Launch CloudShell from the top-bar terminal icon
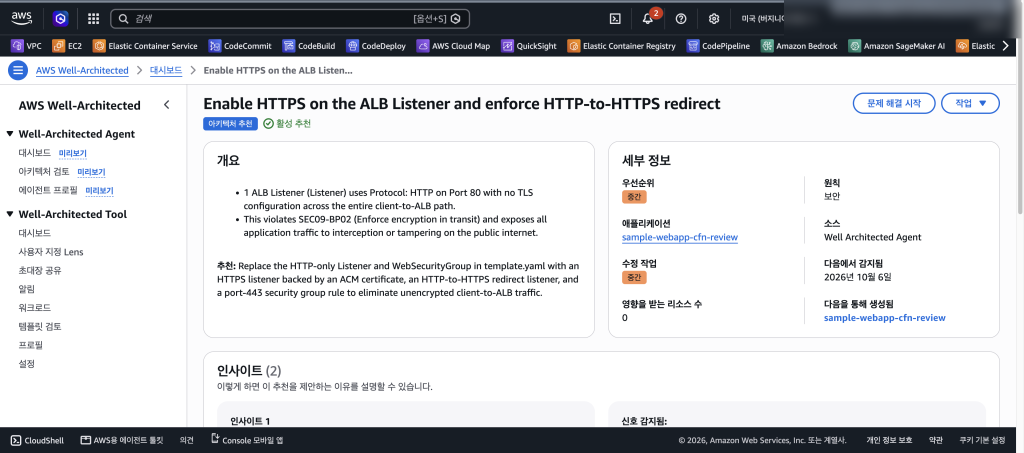 click(x=615, y=19)
